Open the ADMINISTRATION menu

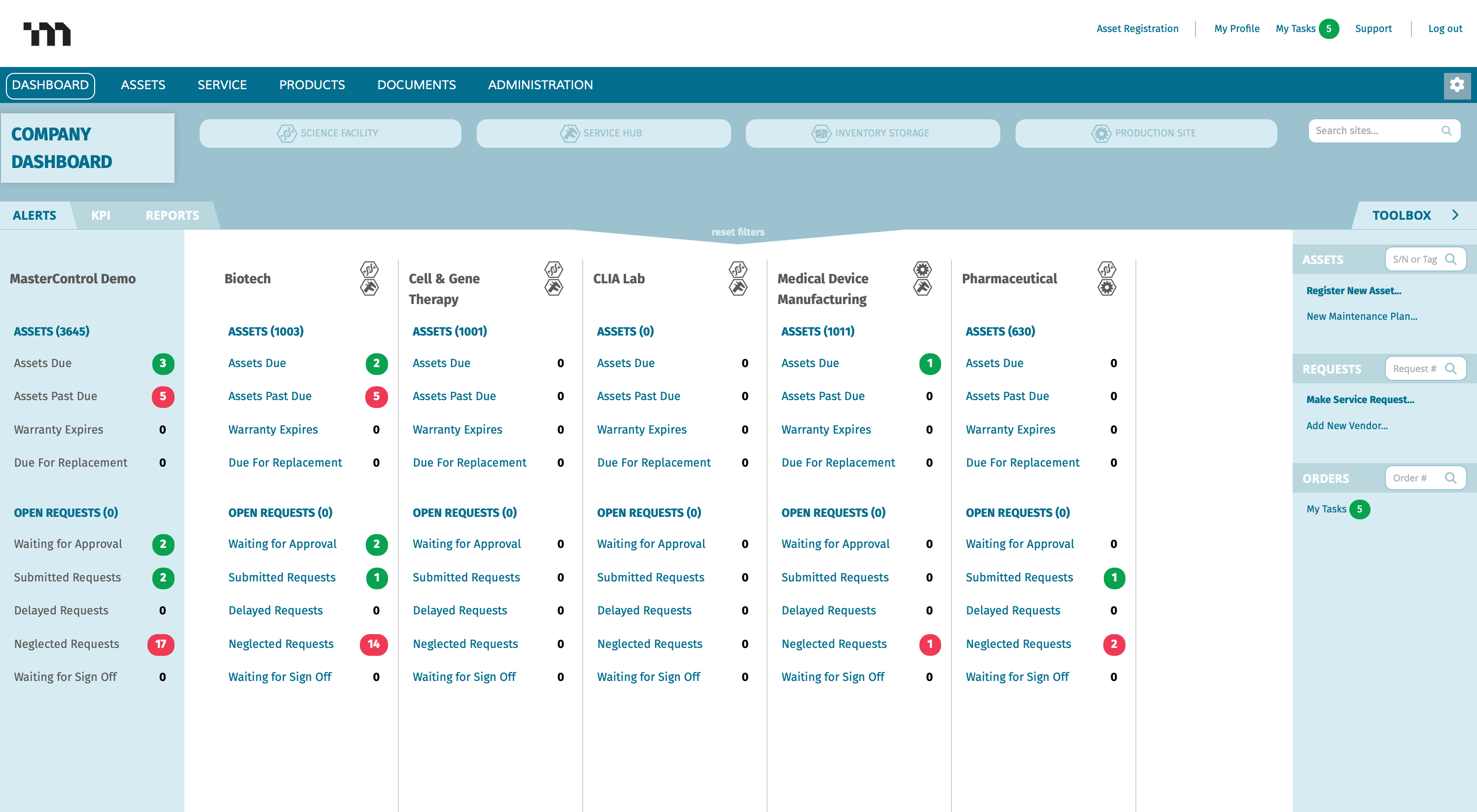click(x=540, y=85)
